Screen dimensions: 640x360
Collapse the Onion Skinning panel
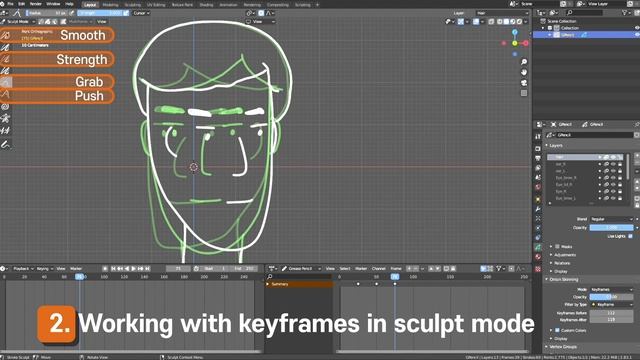(x=563, y=280)
